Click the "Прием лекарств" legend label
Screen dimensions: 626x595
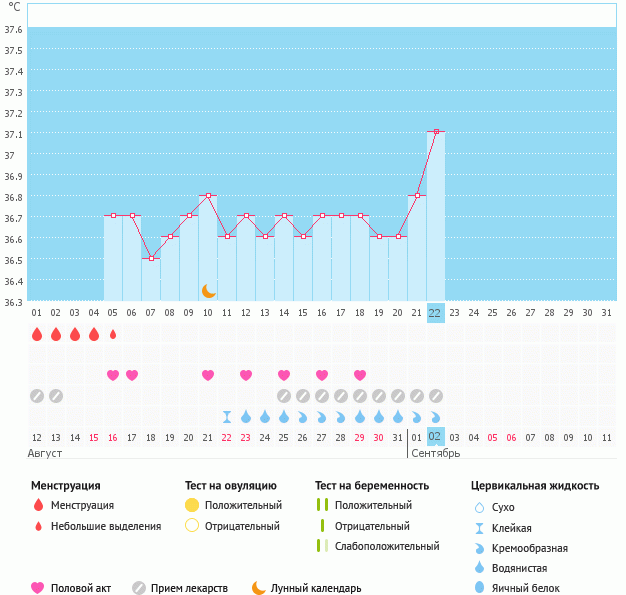click(x=189, y=588)
